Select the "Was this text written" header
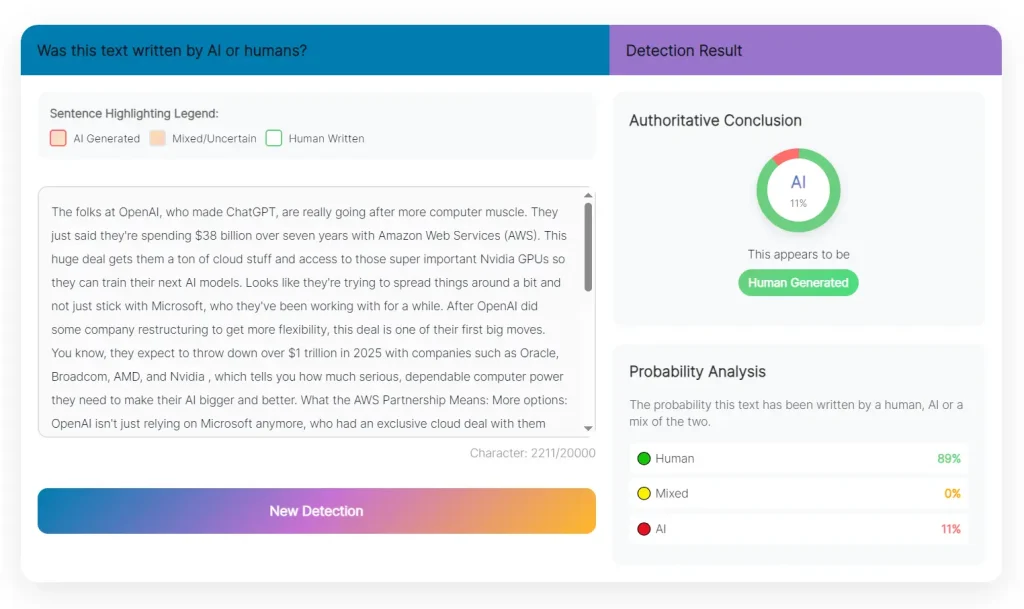 (x=314, y=50)
